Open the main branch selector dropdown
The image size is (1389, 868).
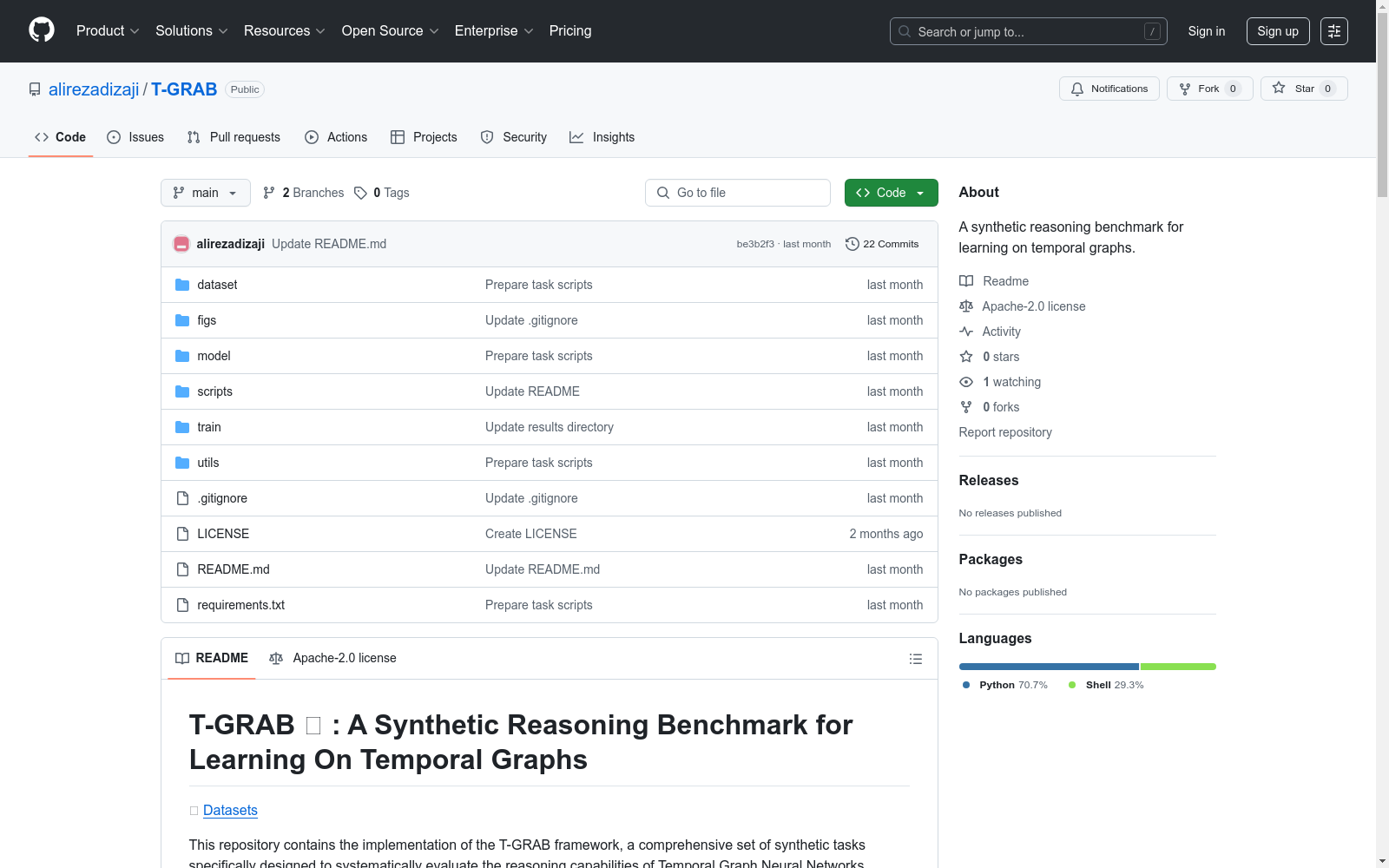[206, 193]
